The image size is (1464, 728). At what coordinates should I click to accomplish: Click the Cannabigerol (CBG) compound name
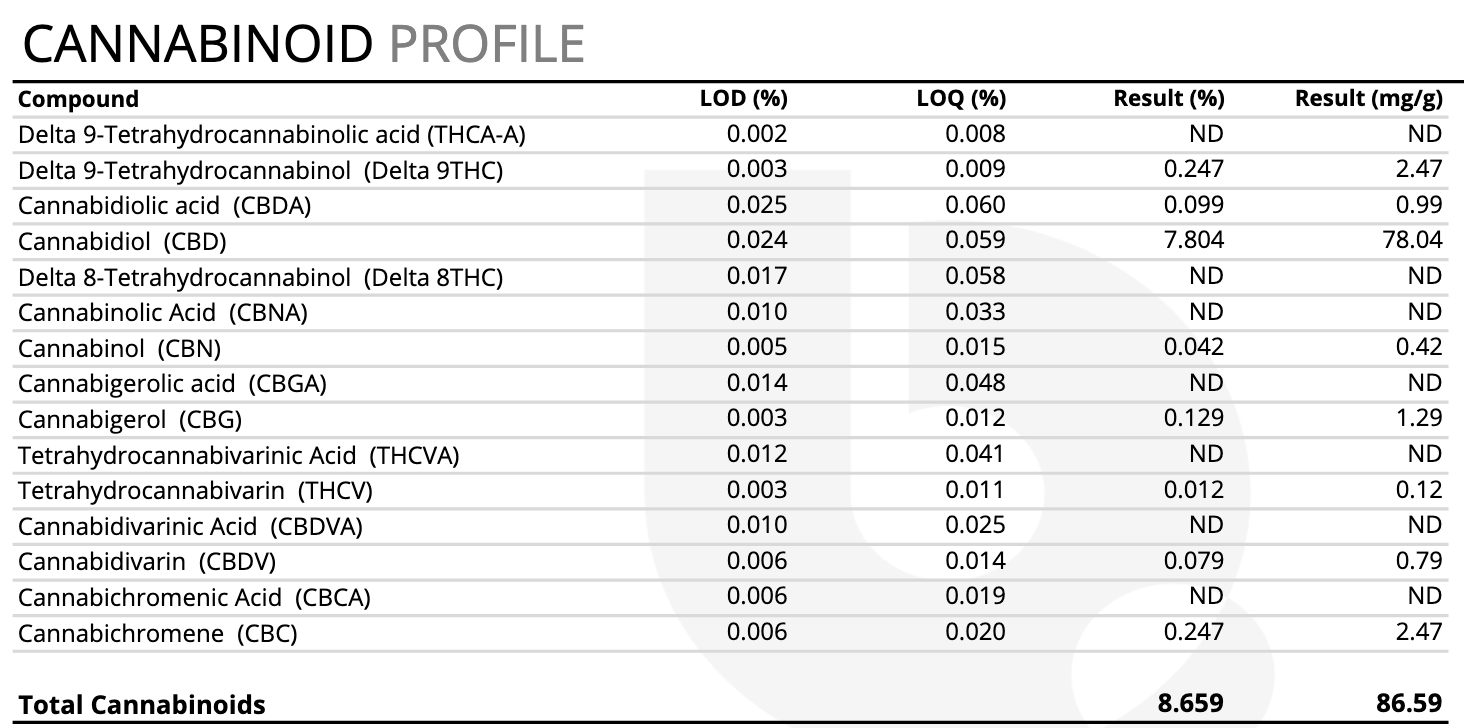(x=130, y=420)
